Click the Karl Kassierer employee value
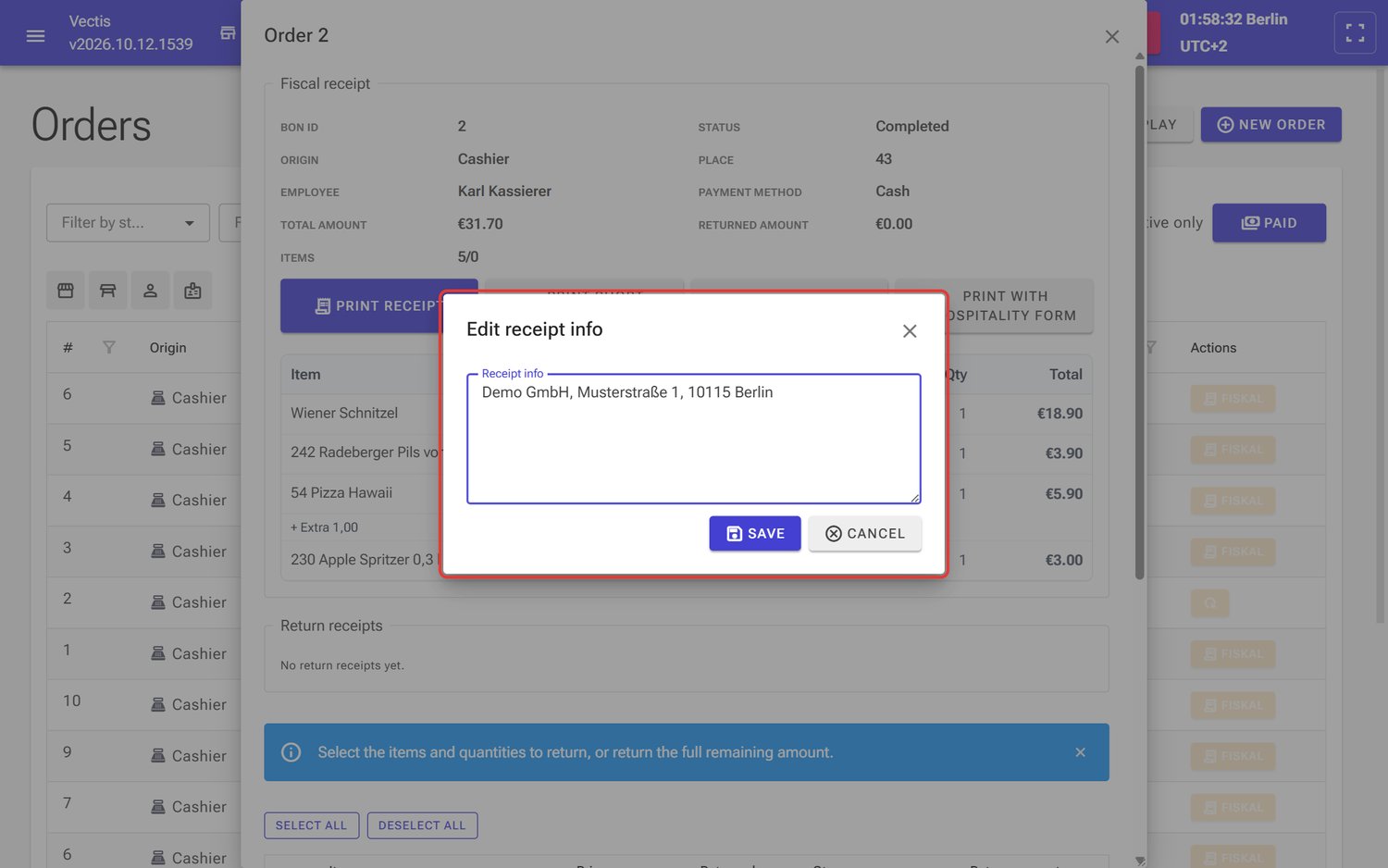 (504, 192)
